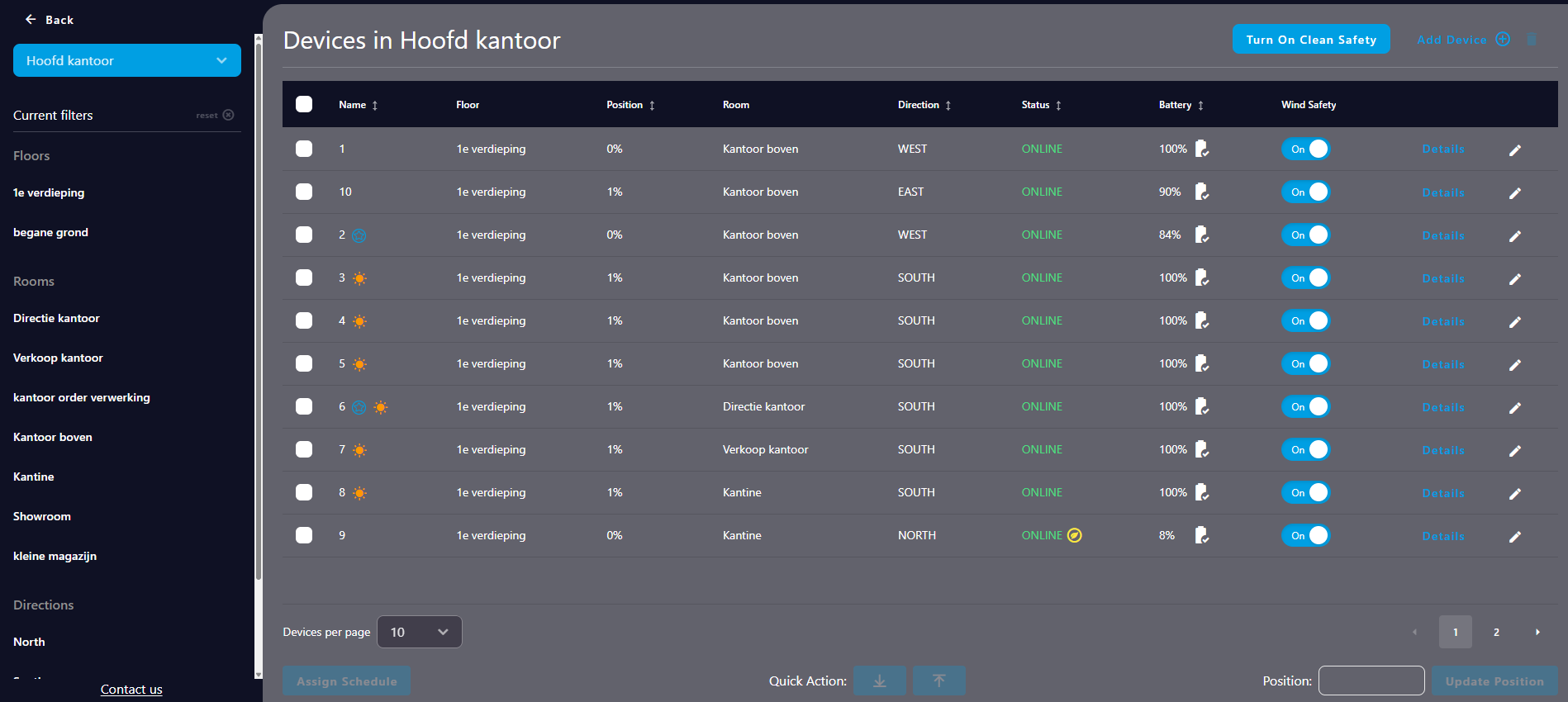Open the Devices per page dropdown
1568x702 pixels.
pyautogui.click(x=420, y=632)
